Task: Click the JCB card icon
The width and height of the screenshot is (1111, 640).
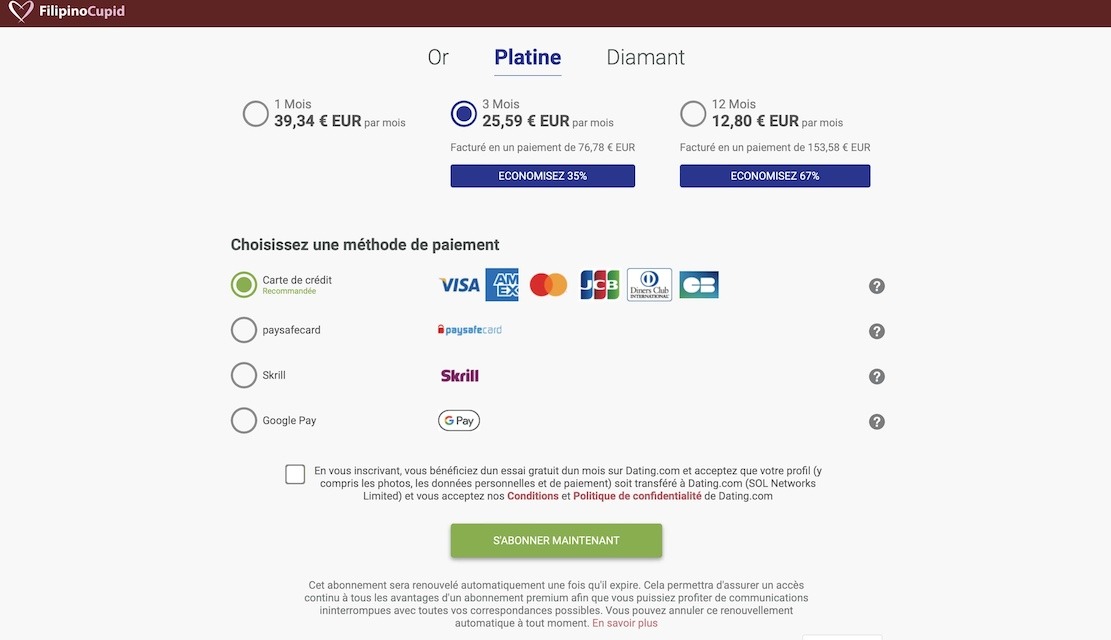Action: pos(600,285)
